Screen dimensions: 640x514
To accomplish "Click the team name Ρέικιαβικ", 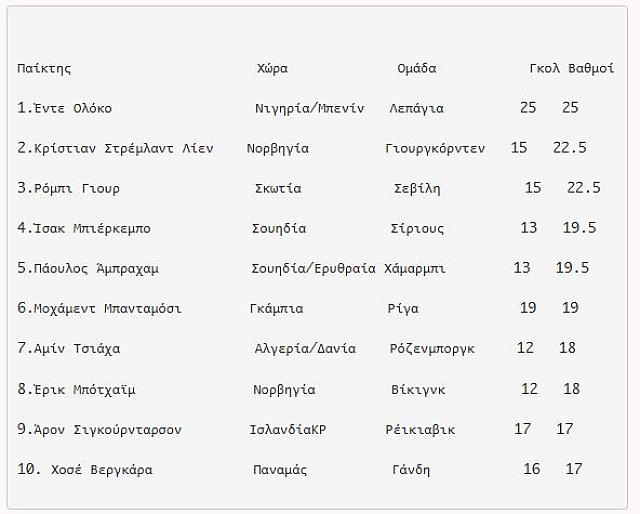I will [420, 429].
